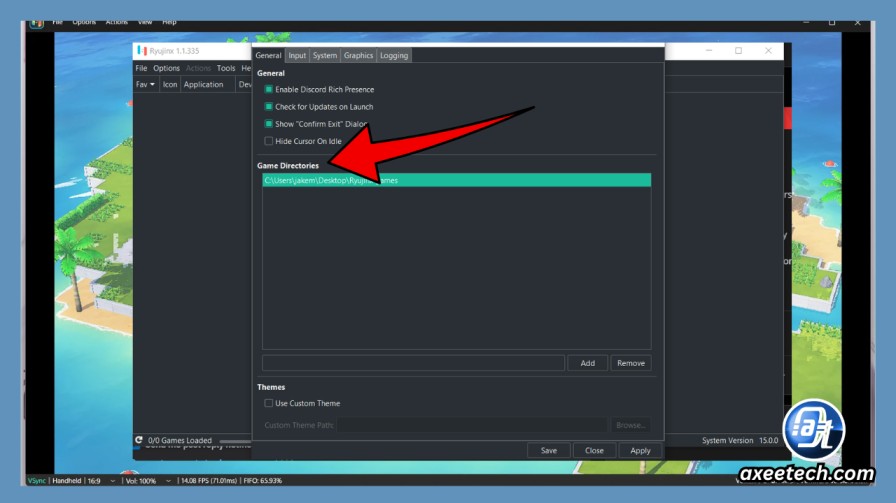The height and width of the screenshot is (503, 896).
Task: Click the 0/0 Games Loaded text
Action: (x=179, y=440)
